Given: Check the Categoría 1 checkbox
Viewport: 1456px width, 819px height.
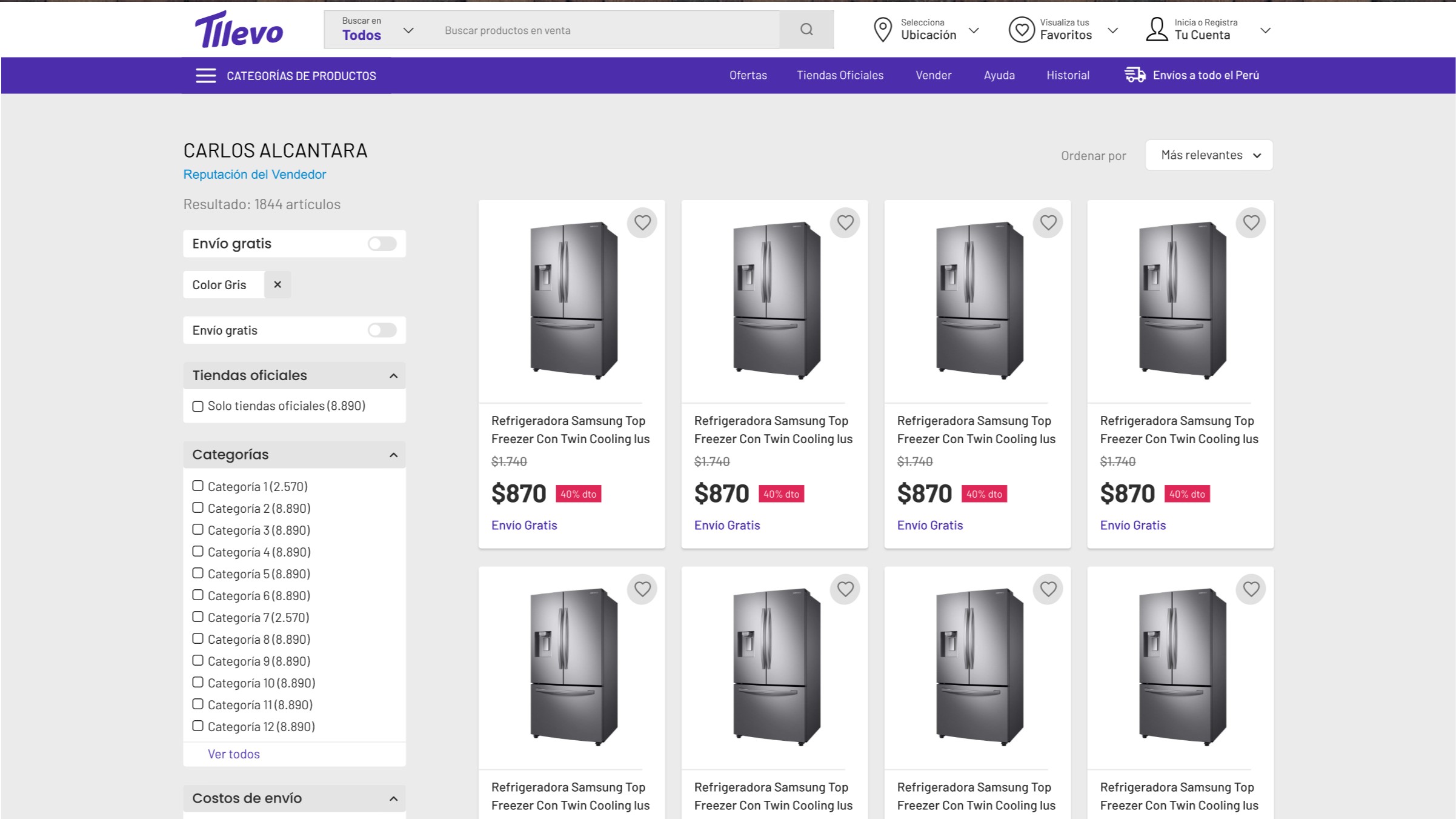Looking at the screenshot, I should pyautogui.click(x=198, y=486).
